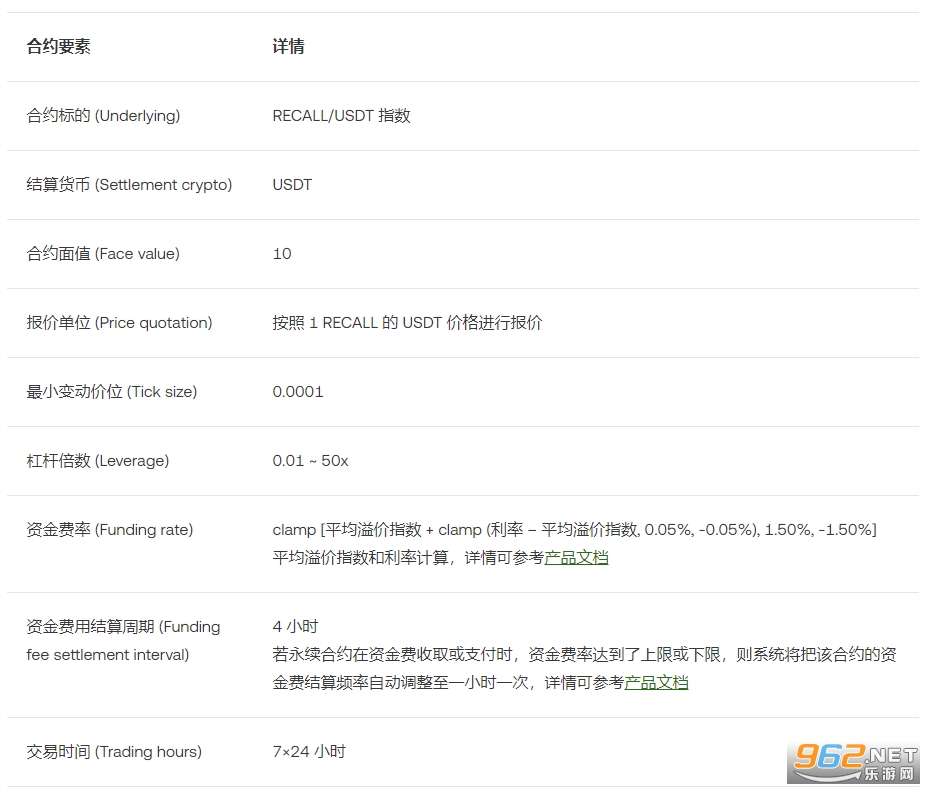Open 产品文档 link in settlement interval row
926x790 pixels.
(656, 683)
